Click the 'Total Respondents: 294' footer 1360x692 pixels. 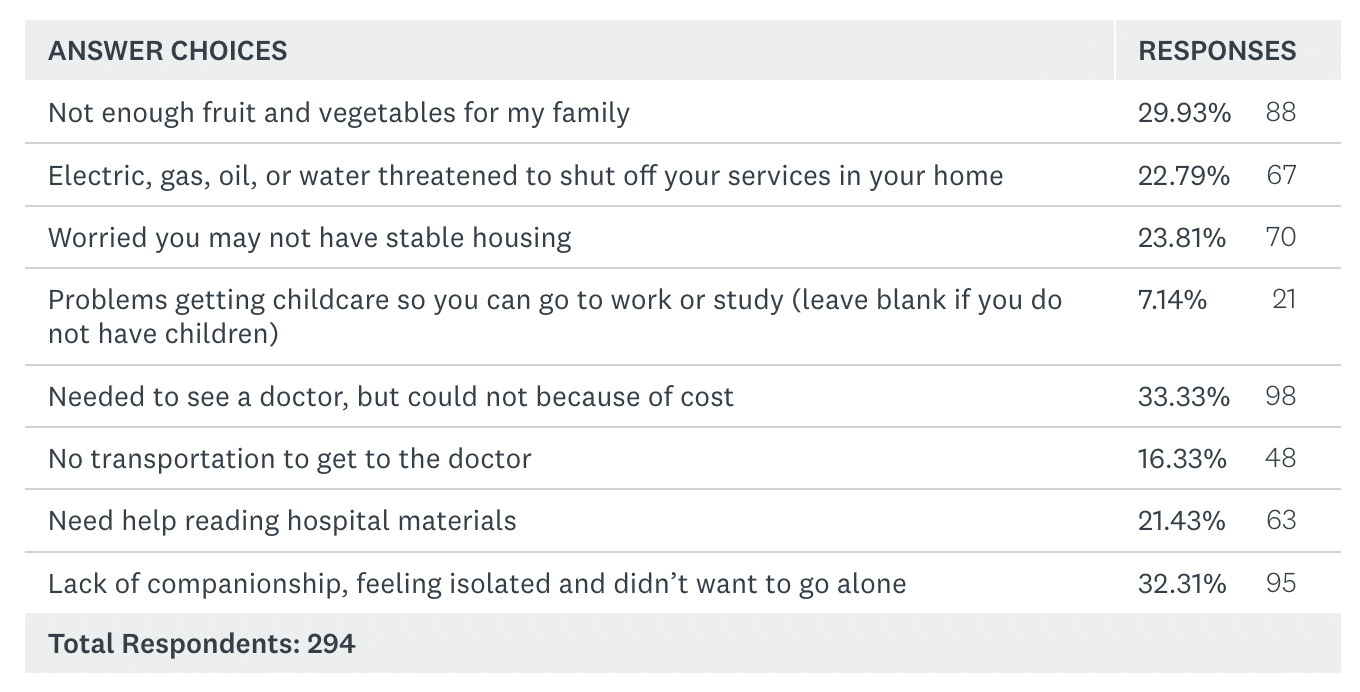(202, 644)
